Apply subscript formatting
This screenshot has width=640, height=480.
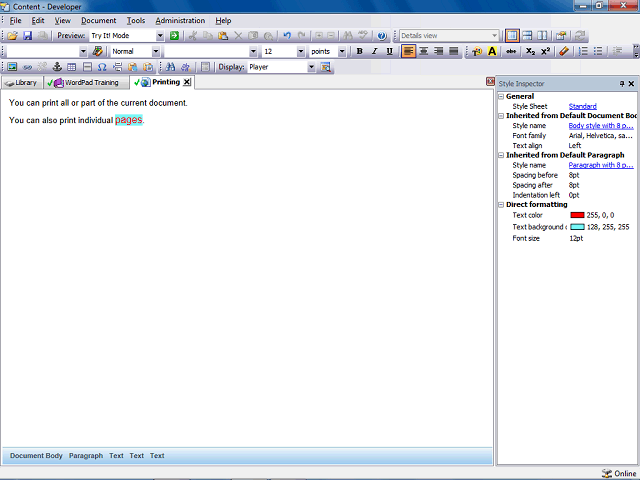pos(530,51)
